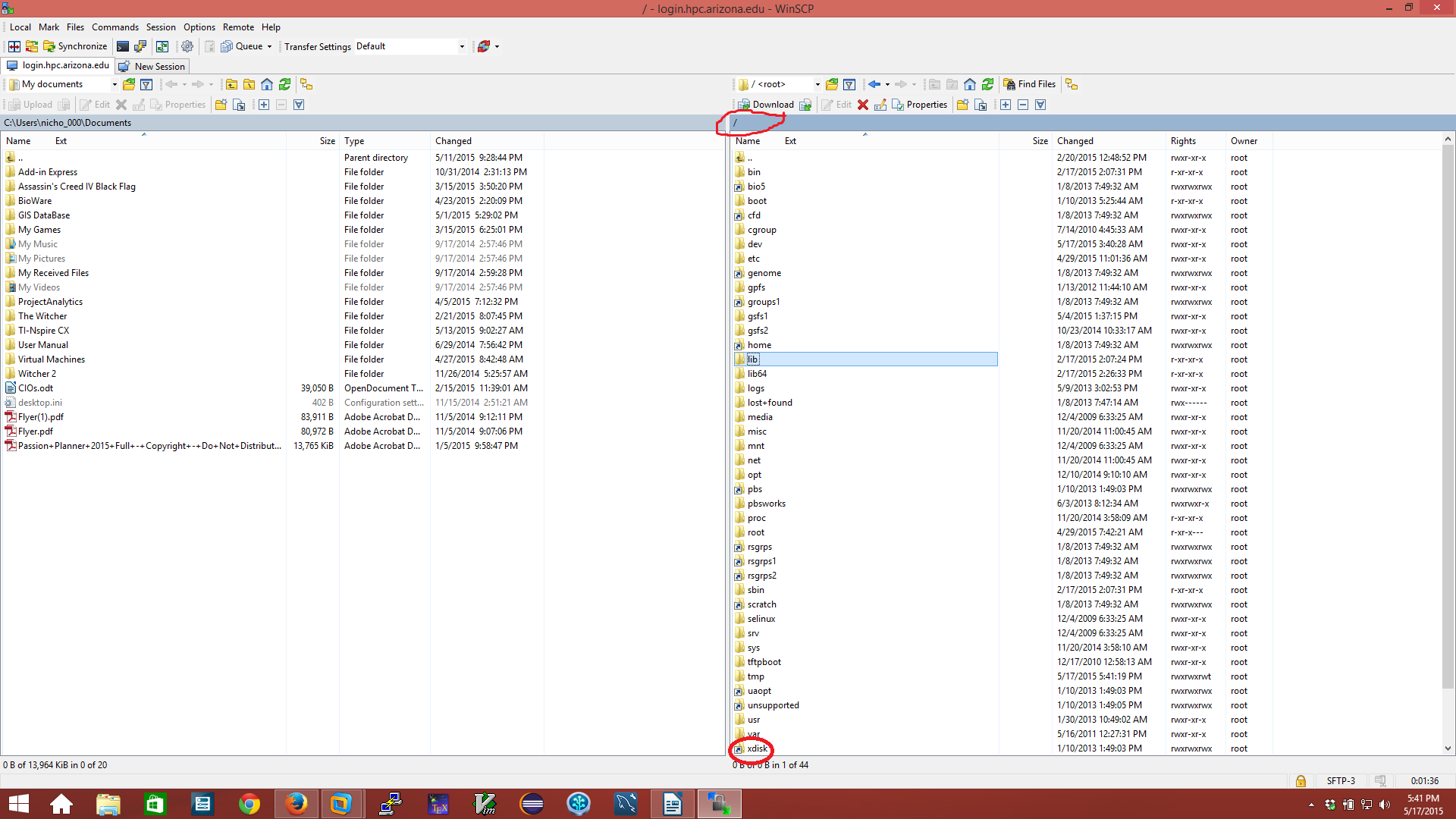Toggle the remote directory tree view
Viewport: 1456px width, 819px height.
point(1071,84)
